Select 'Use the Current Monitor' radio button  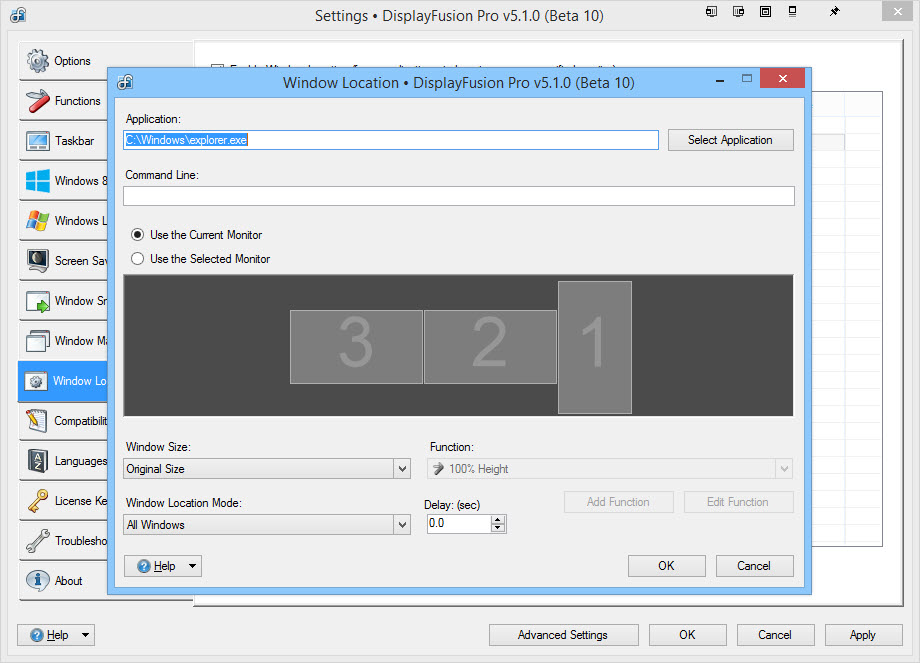[x=138, y=235]
